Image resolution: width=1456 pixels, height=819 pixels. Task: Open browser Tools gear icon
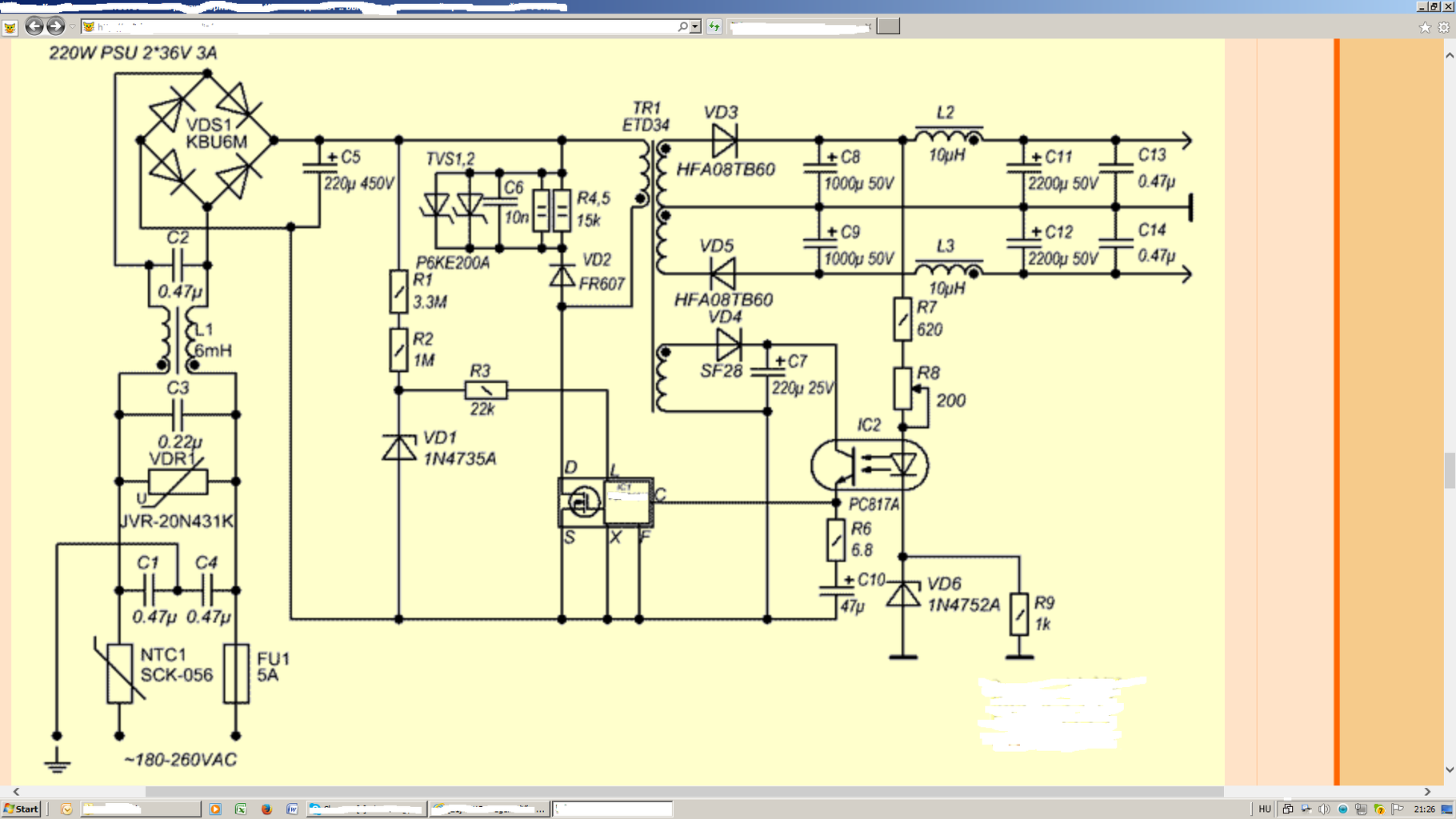(x=1444, y=27)
